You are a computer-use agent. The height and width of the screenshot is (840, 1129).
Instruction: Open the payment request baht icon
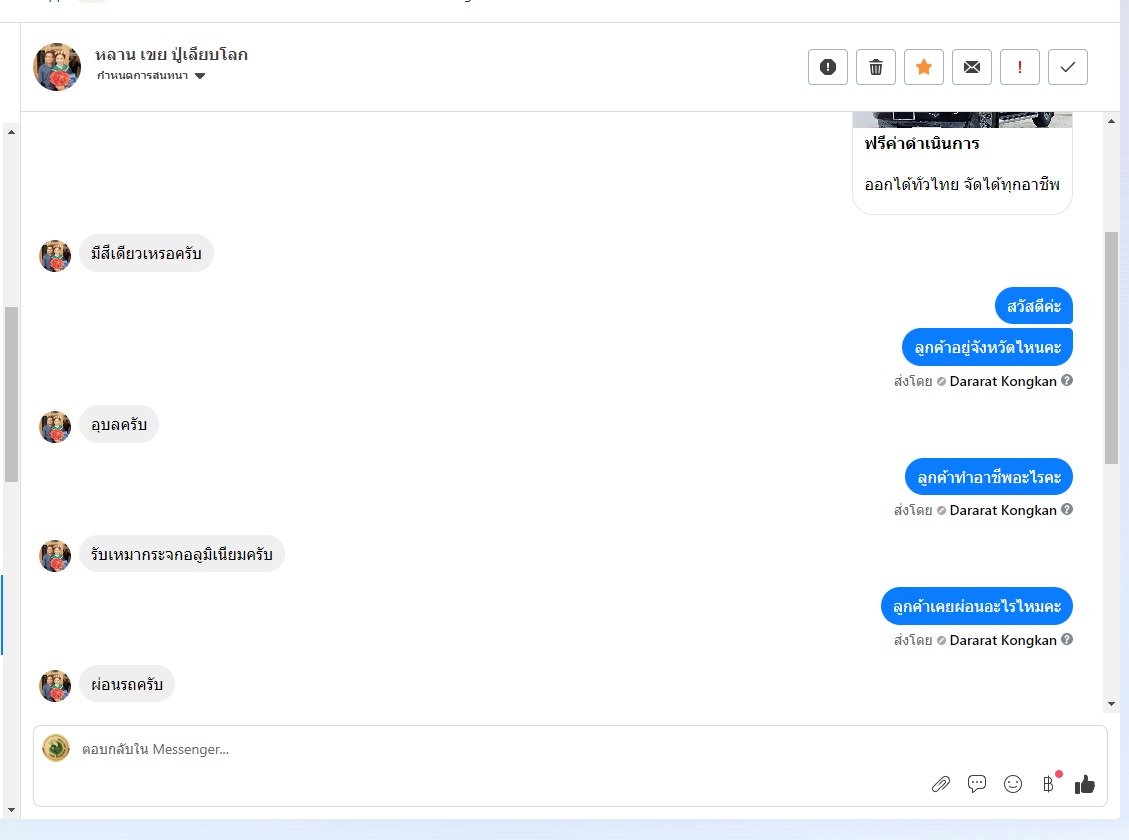[1048, 784]
